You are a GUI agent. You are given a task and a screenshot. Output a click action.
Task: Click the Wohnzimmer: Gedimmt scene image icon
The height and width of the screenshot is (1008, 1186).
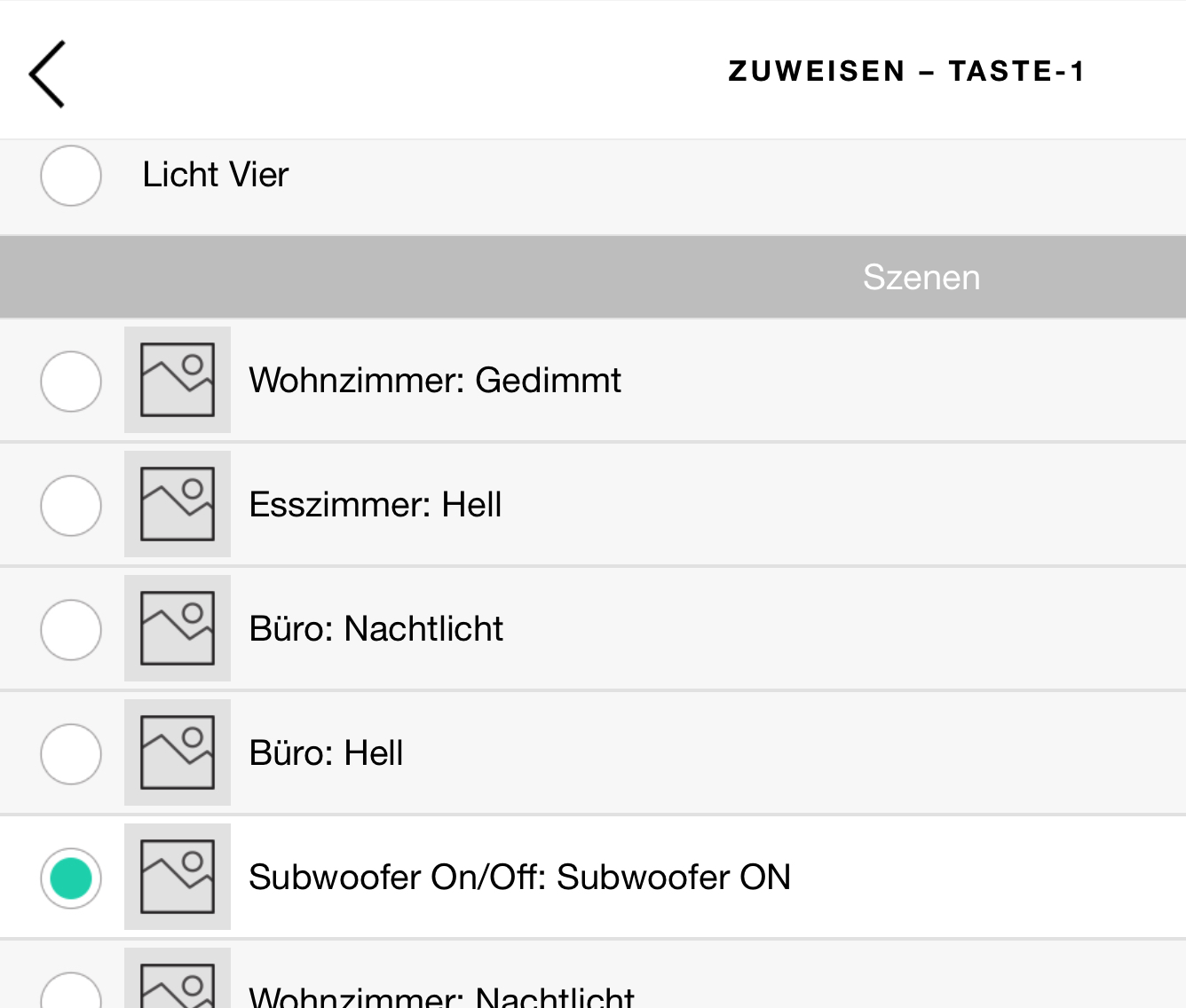178,380
